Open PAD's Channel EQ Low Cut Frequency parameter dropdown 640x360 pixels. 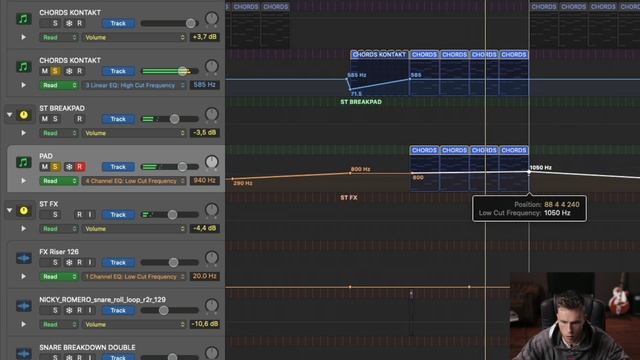point(134,181)
